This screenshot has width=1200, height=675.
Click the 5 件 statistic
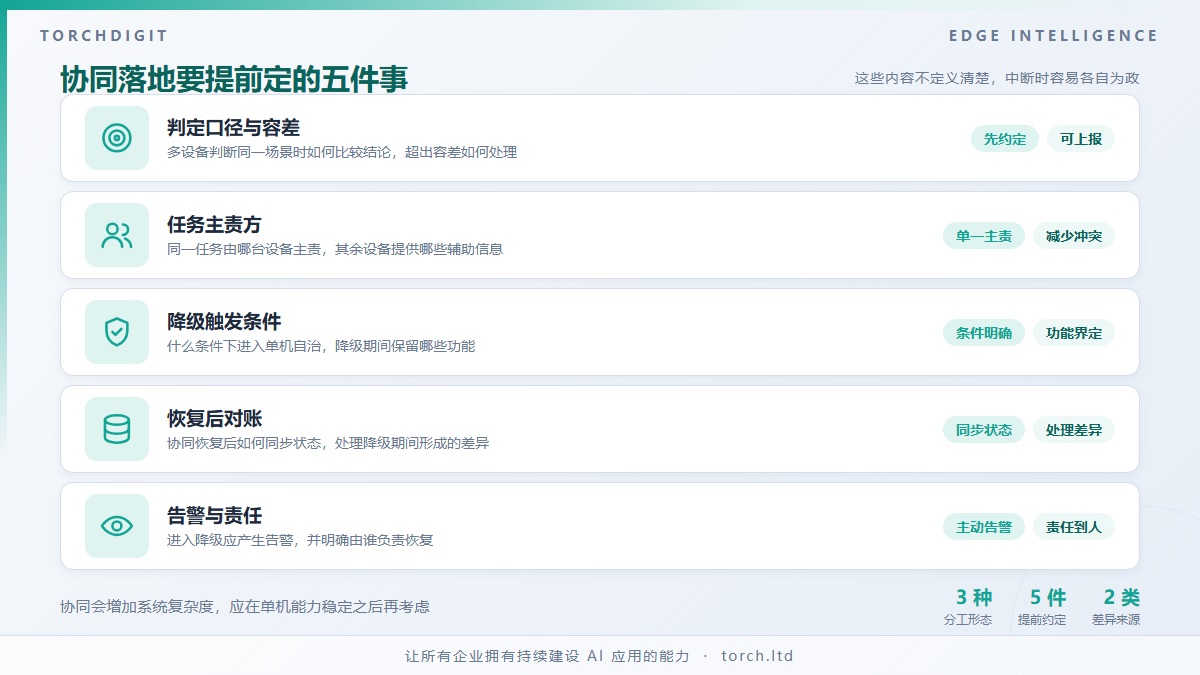pyautogui.click(x=1048, y=597)
